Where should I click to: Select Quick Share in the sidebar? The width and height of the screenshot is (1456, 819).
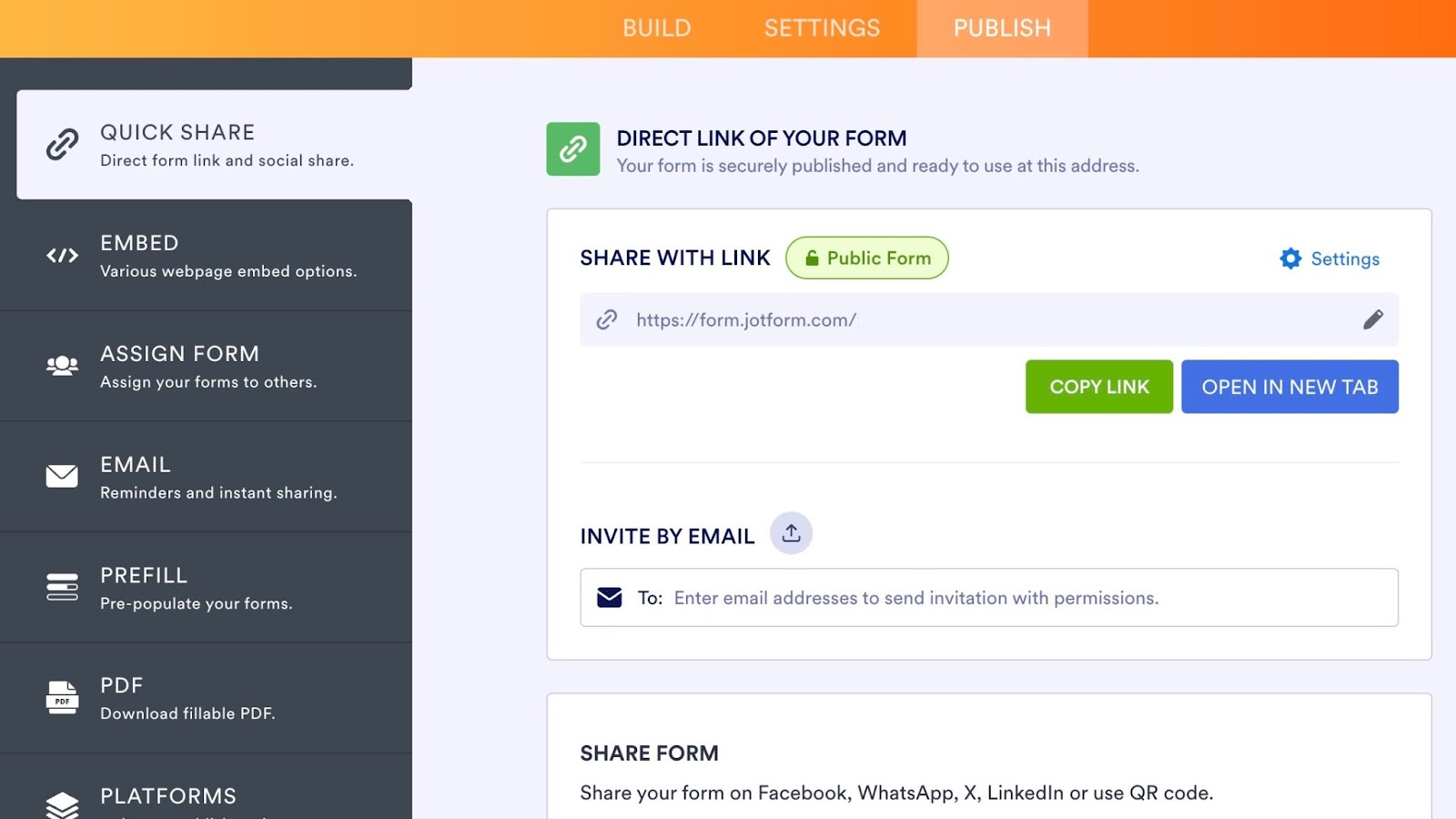click(x=214, y=145)
